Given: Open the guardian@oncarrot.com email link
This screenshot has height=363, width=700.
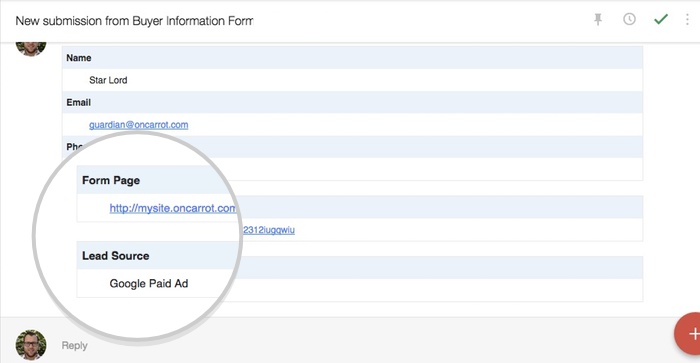Looking at the screenshot, I should 138,125.
